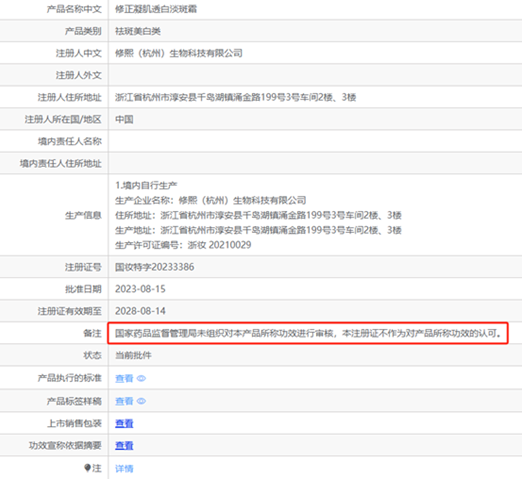Open the 查看 link for 上市销售包装
528x479 pixels.
pos(124,423)
